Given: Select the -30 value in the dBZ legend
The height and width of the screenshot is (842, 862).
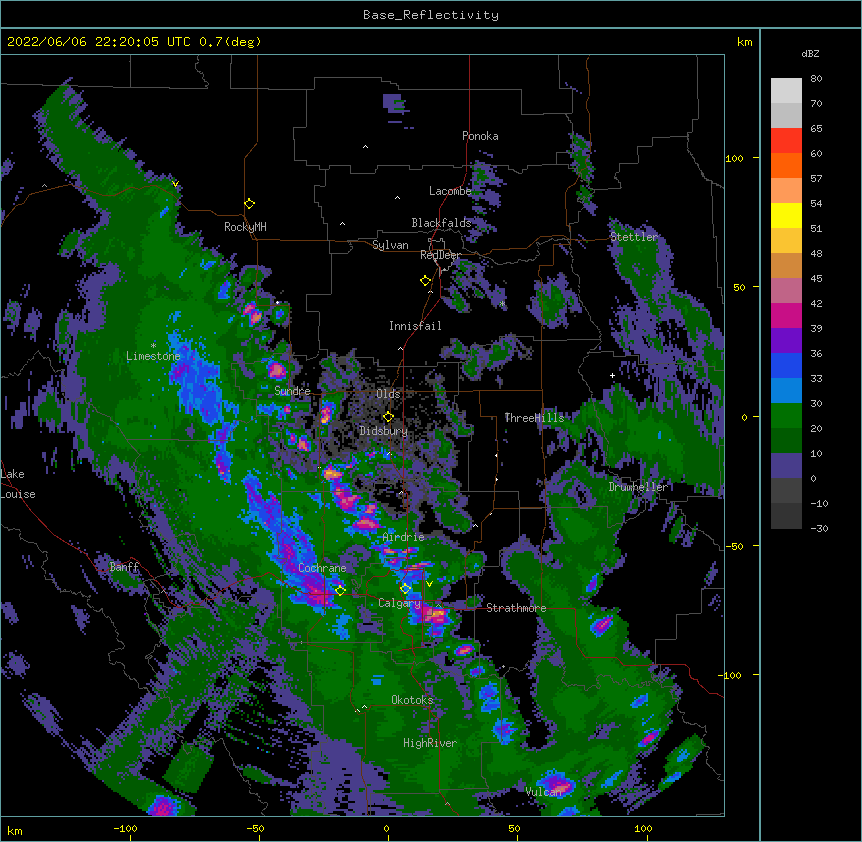Looking at the screenshot, I should [x=819, y=529].
